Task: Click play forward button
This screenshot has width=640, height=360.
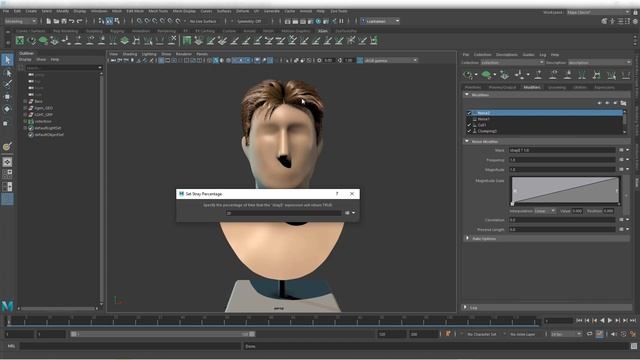Action: click(610, 321)
